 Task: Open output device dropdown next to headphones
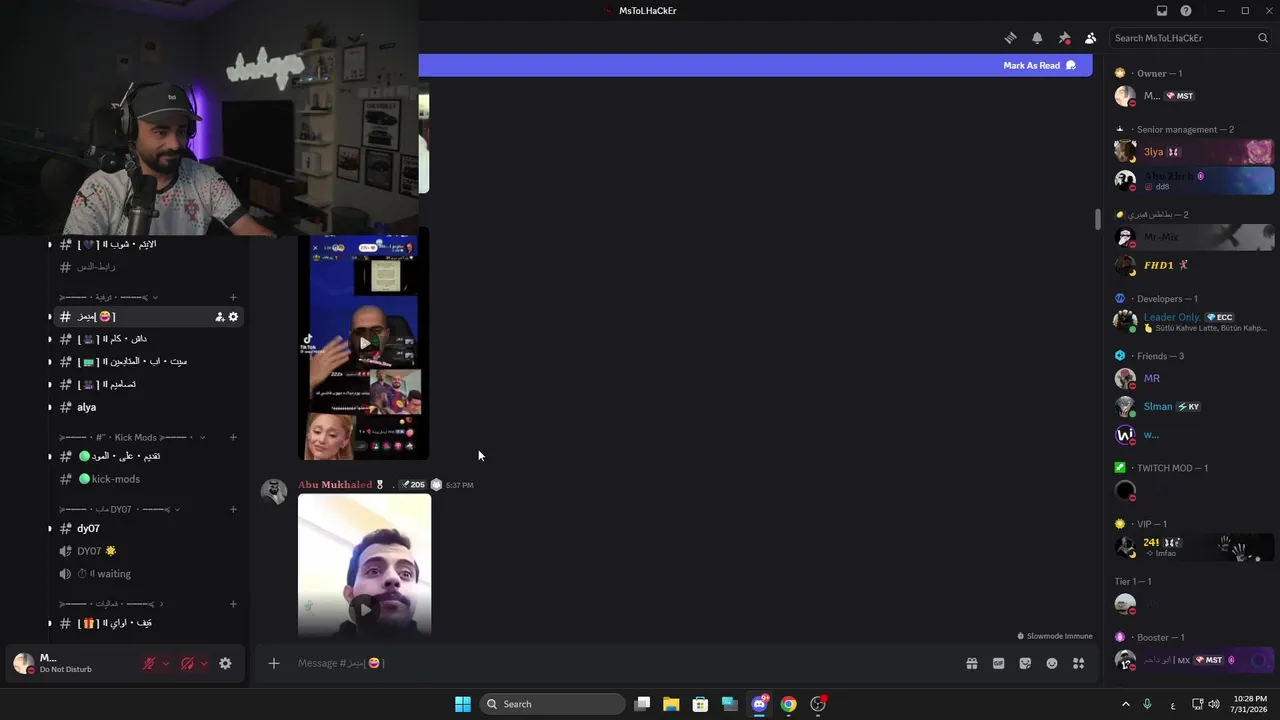click(204, 663)
